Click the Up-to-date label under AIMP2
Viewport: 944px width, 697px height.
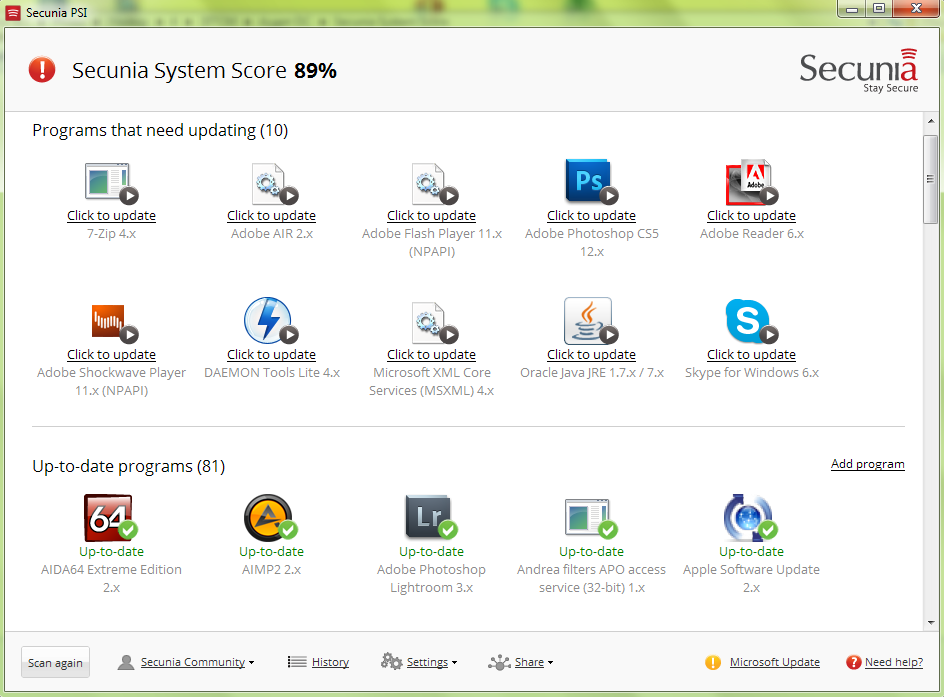272,551
